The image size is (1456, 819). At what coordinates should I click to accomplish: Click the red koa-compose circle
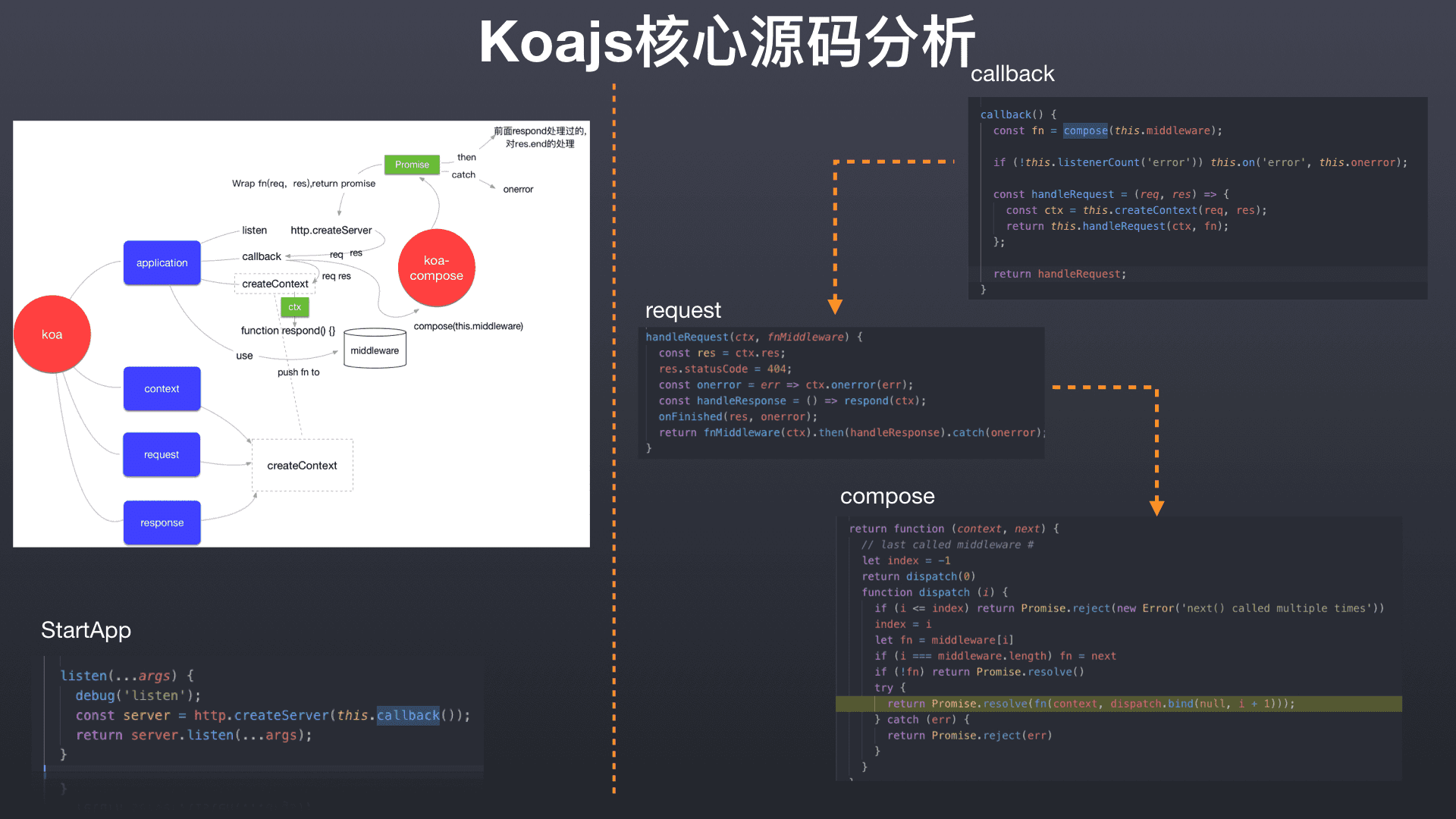pyautogui.click(x=436, y=268)
